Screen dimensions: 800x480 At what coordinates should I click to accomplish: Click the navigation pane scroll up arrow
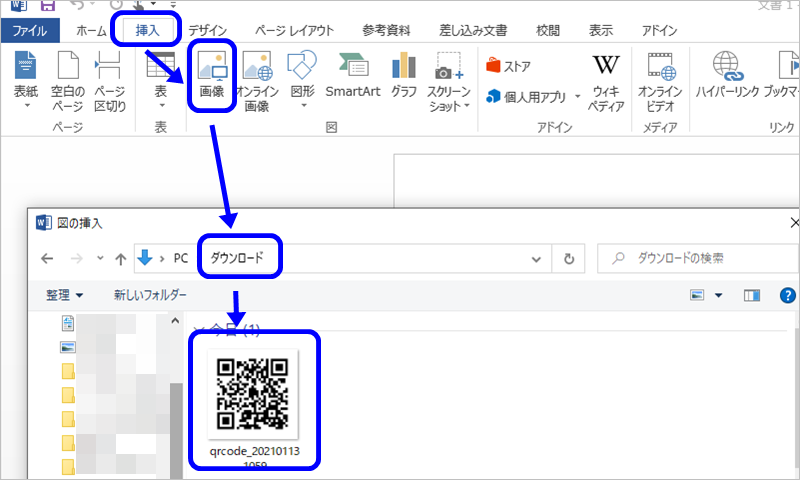175,321
